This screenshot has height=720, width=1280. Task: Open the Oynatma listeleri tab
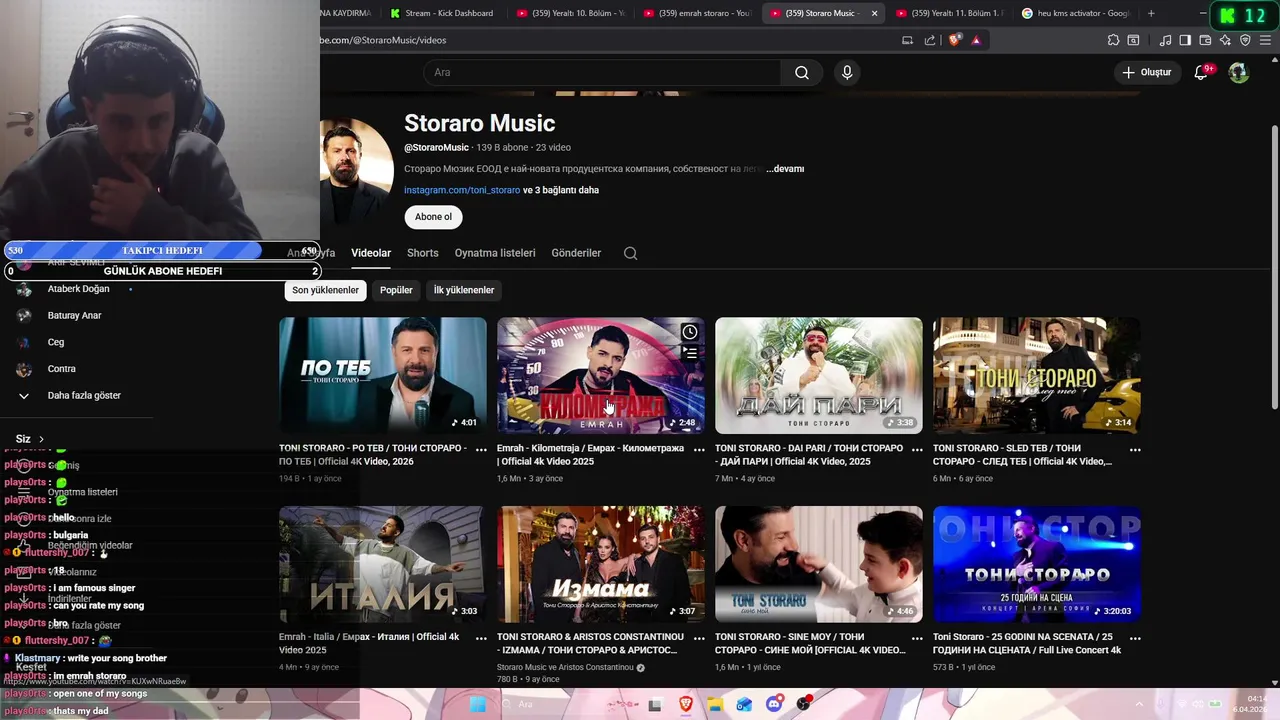[495, 253]
